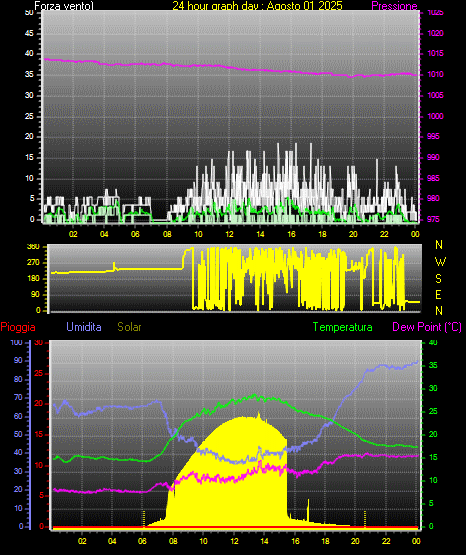Click the blue 'Umidita' legend label

[84, 327]
